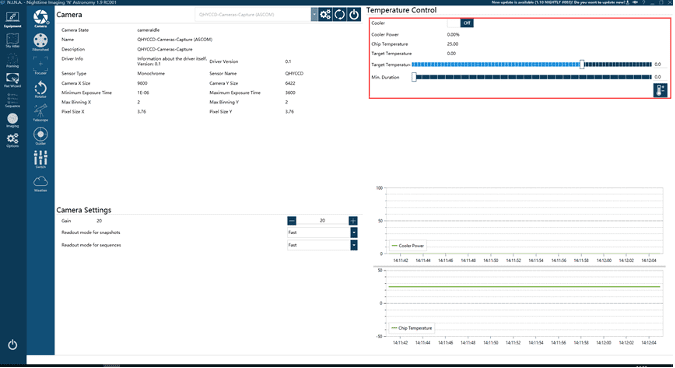Open help question mark icon
This screenshot has height=368, width=675.
(x=644, y=3)
